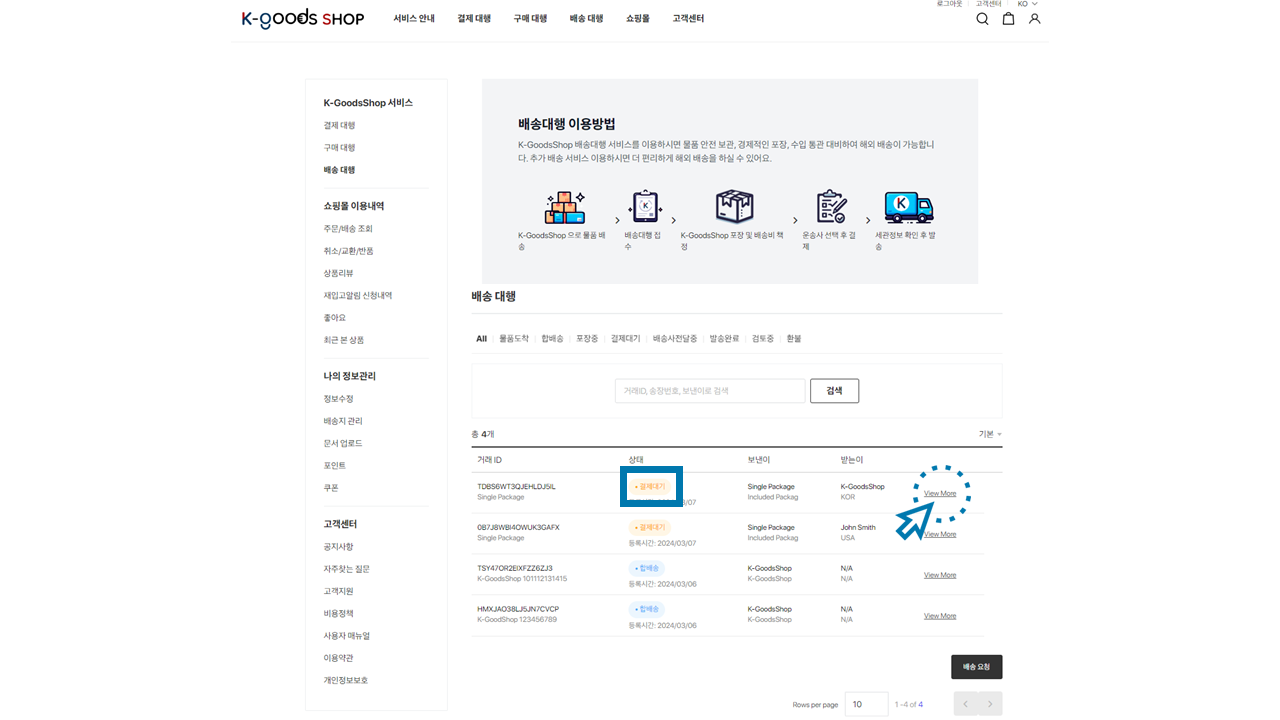Click the delivery truck icon
This screenshot has width=1280, height=720.
point(908,207)
